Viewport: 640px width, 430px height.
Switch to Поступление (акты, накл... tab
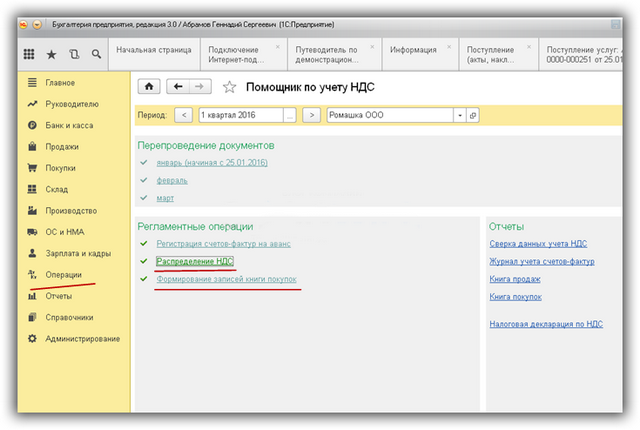click(498, 54)
